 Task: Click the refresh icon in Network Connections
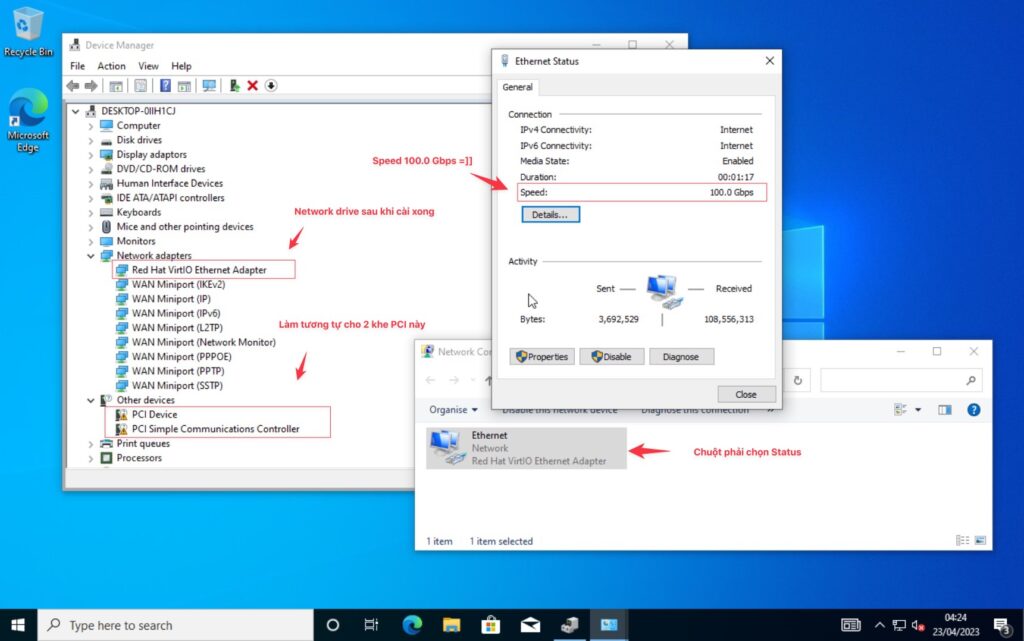(x=797, y=380)
